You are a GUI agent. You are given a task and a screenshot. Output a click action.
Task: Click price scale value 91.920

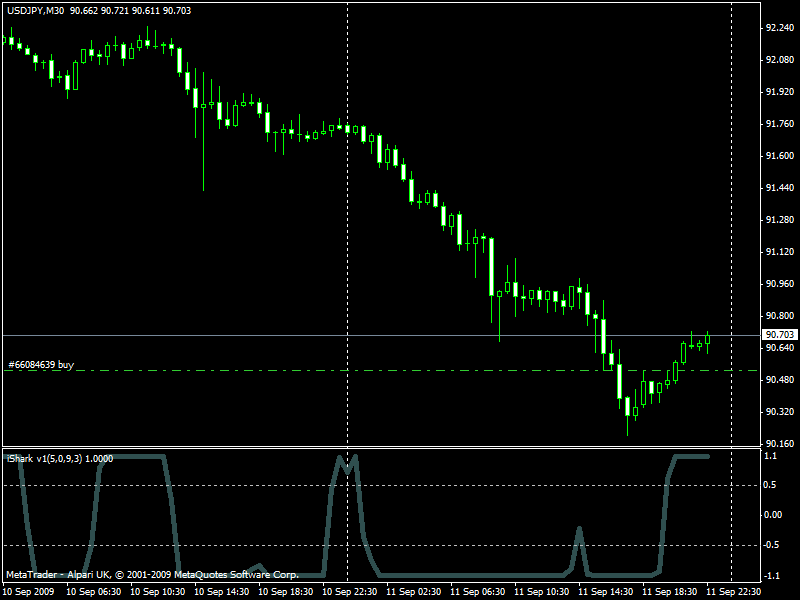pyautogui.click(x=780, y=92)
